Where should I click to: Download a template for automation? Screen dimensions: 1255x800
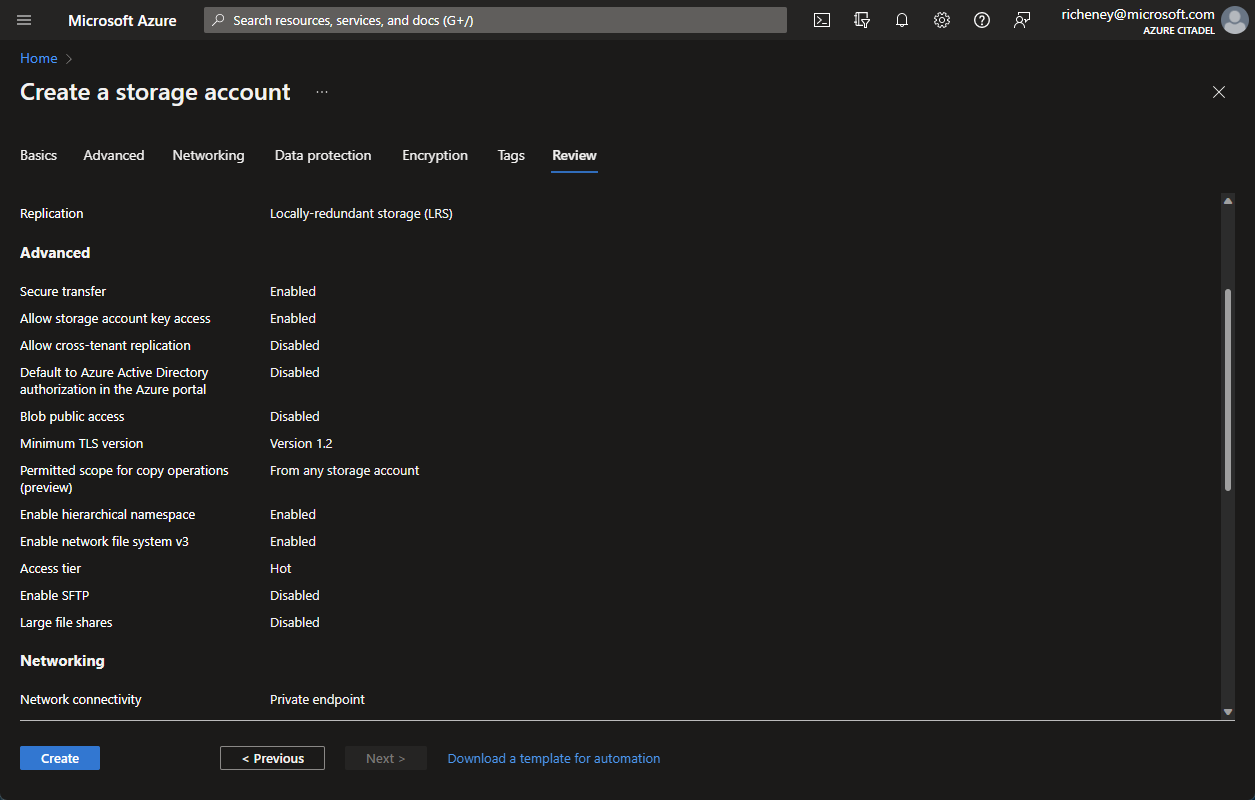click(553, 757)
